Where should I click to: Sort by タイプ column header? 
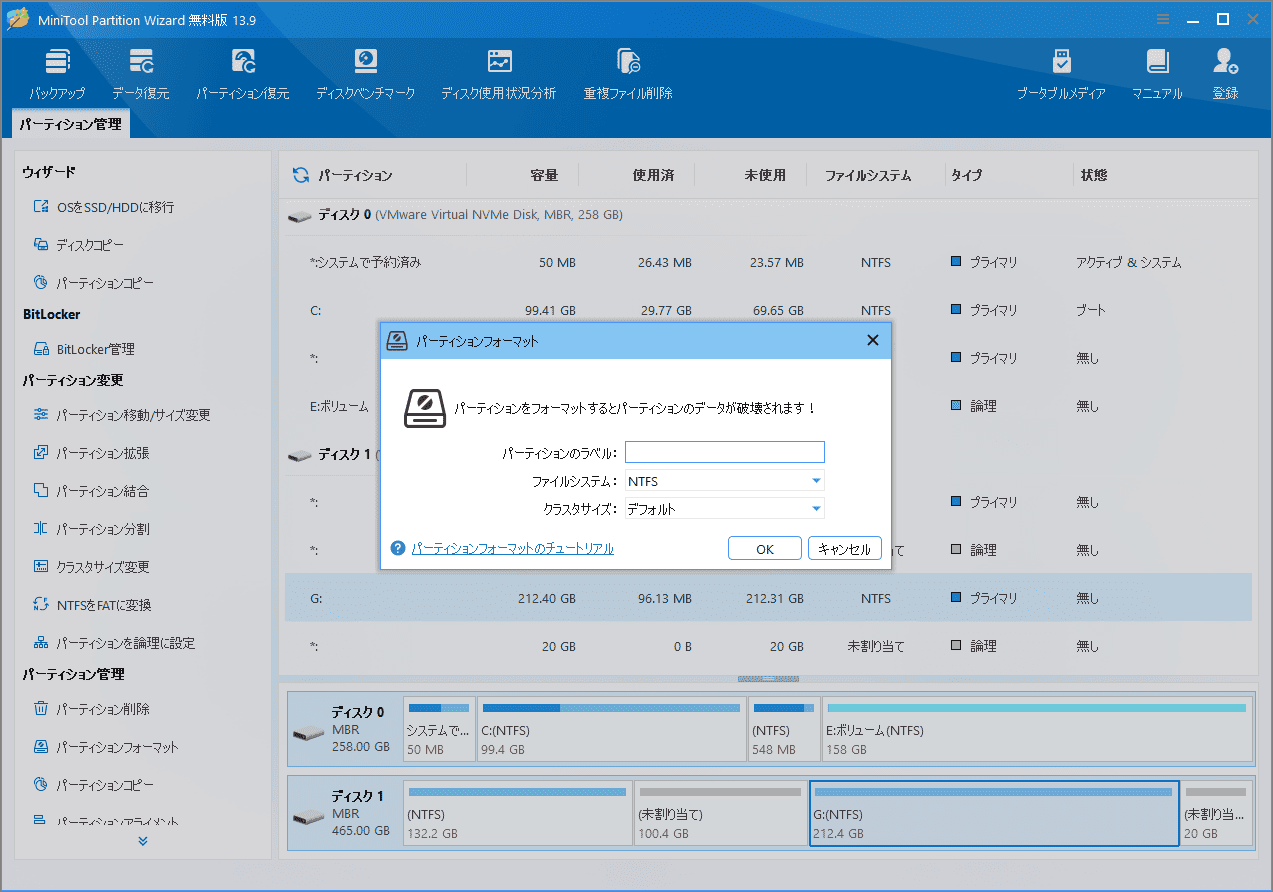tap(966, 175)
